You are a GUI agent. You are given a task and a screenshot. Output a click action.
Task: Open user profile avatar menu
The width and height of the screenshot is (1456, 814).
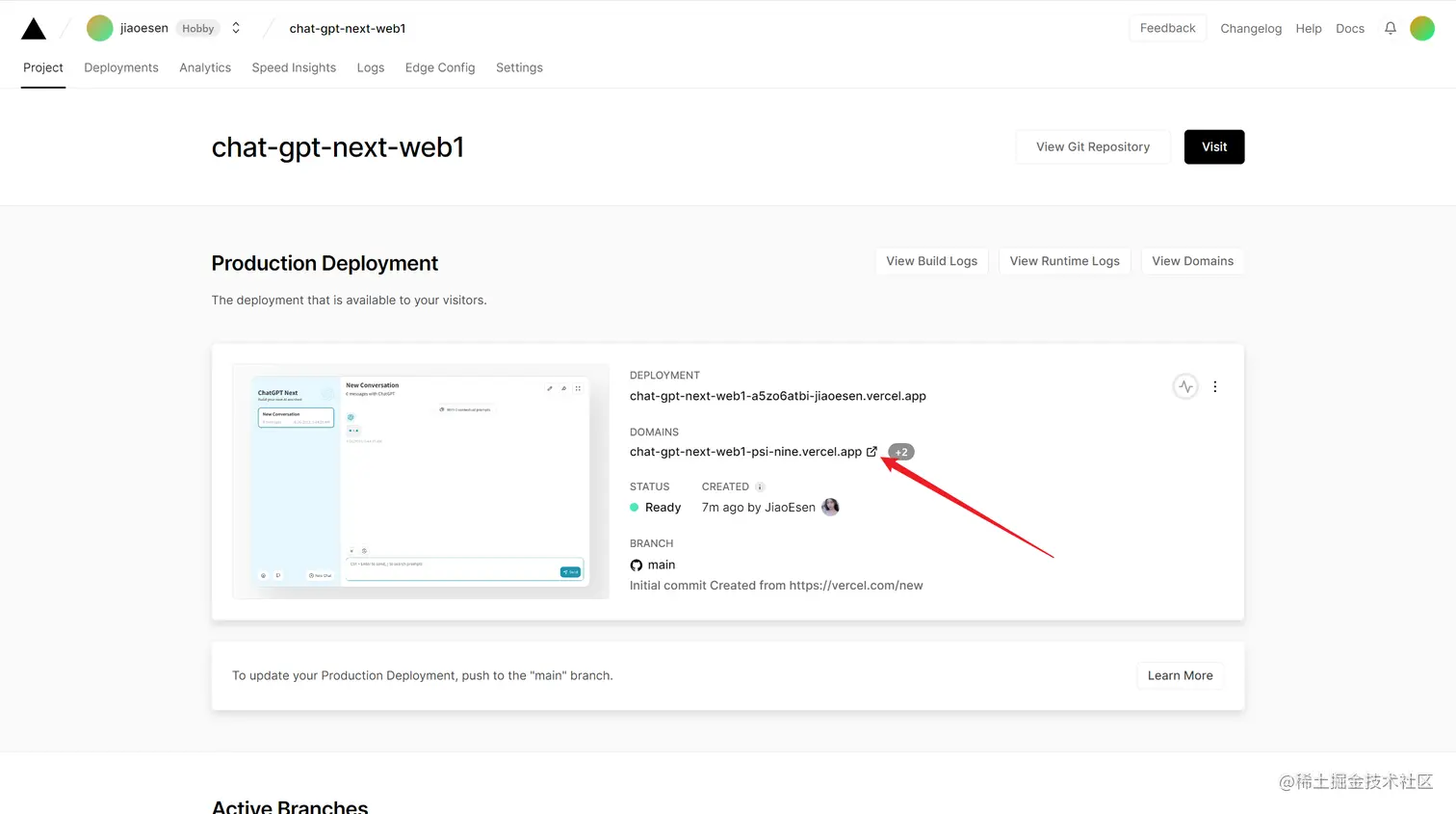(x=1422, y=28)
